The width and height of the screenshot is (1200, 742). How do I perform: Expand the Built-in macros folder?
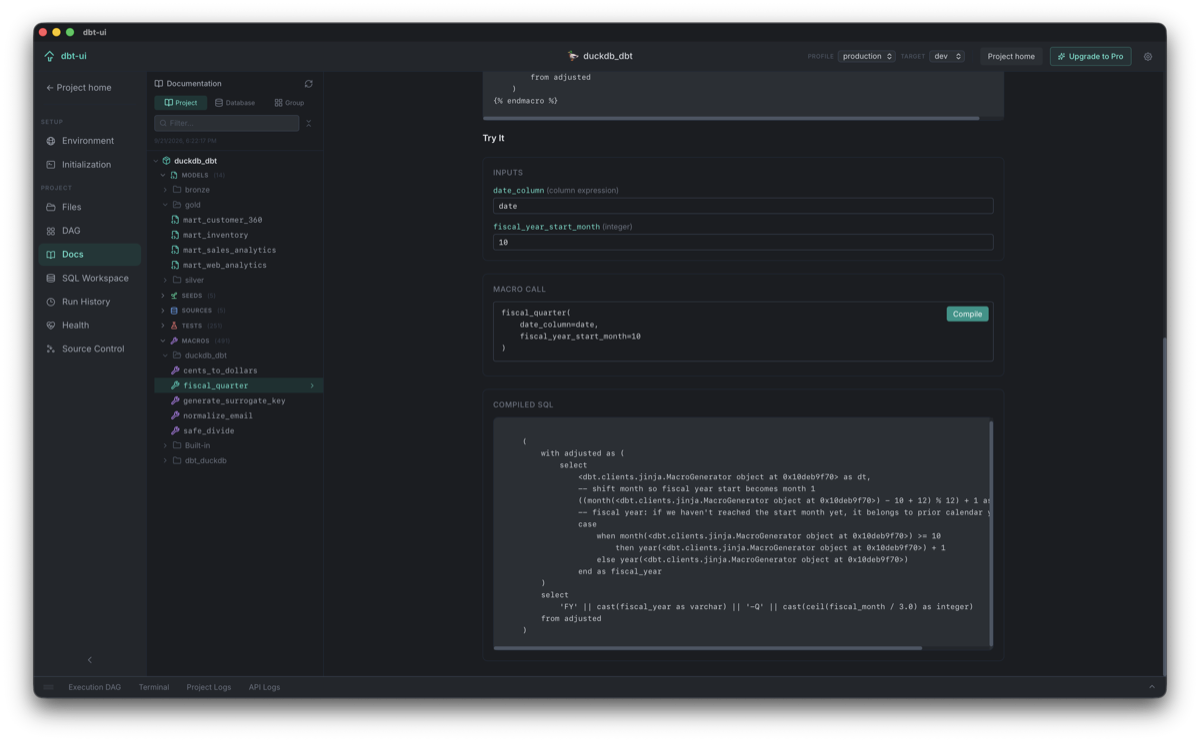[x=166, y=446]
